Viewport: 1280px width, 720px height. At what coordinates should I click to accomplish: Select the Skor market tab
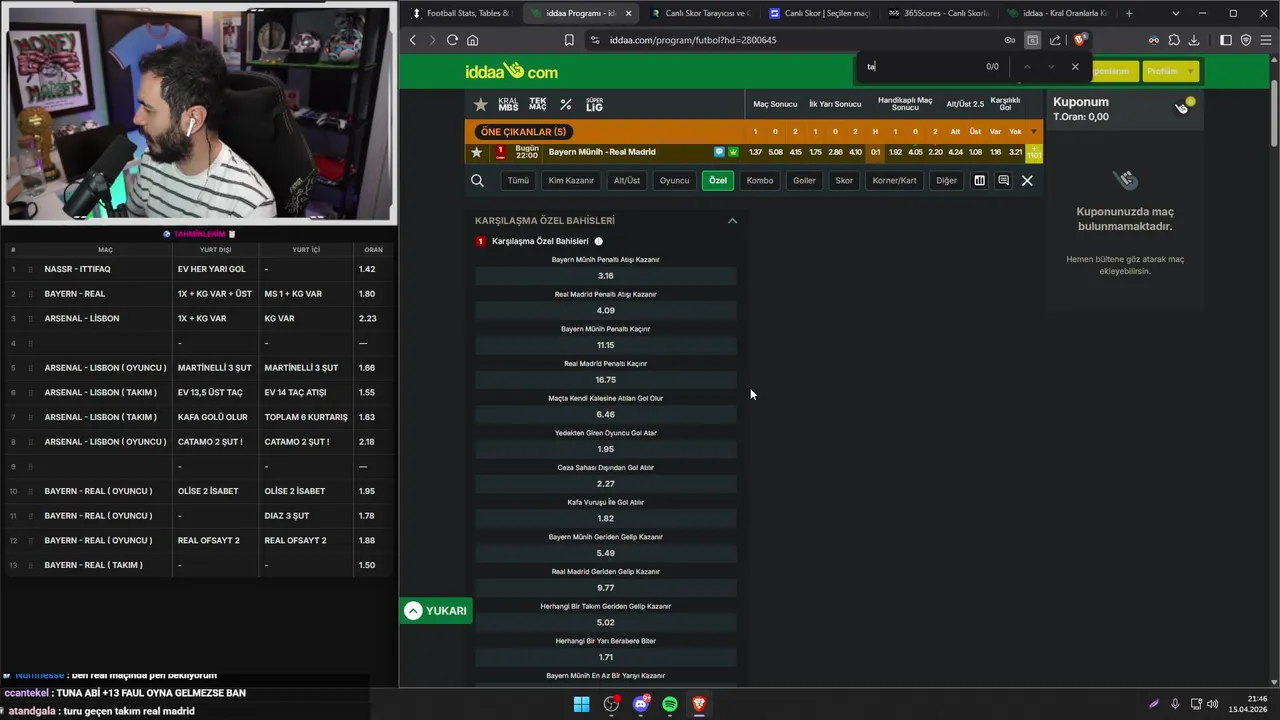tap(844, 181)
